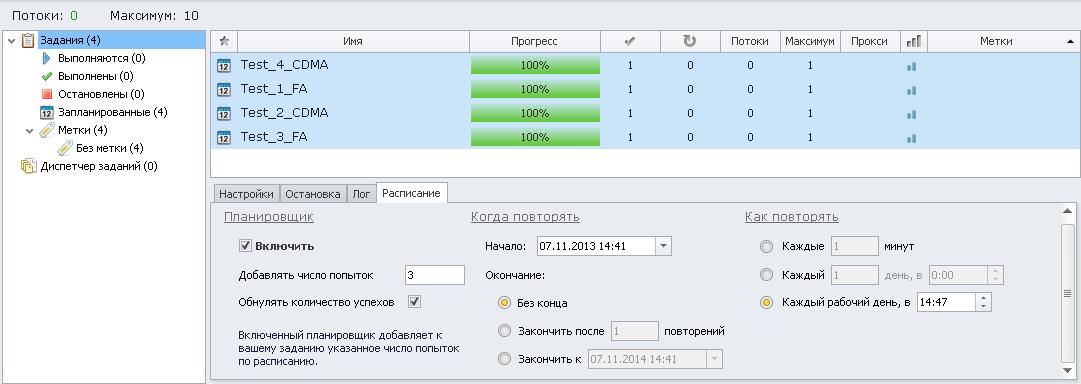Open the Начало date dropdown arrow

(663, 245)
